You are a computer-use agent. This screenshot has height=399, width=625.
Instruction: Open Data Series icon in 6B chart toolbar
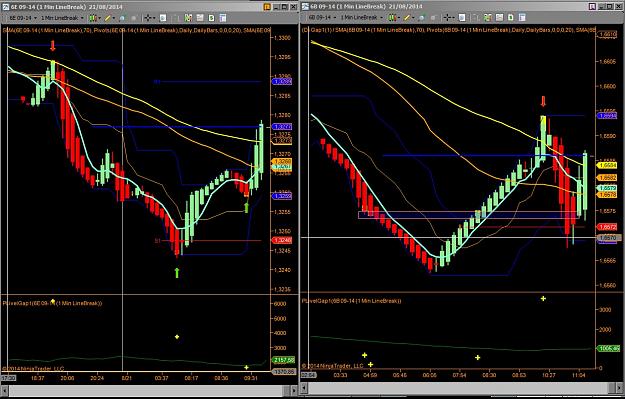(x=499, y=18)
